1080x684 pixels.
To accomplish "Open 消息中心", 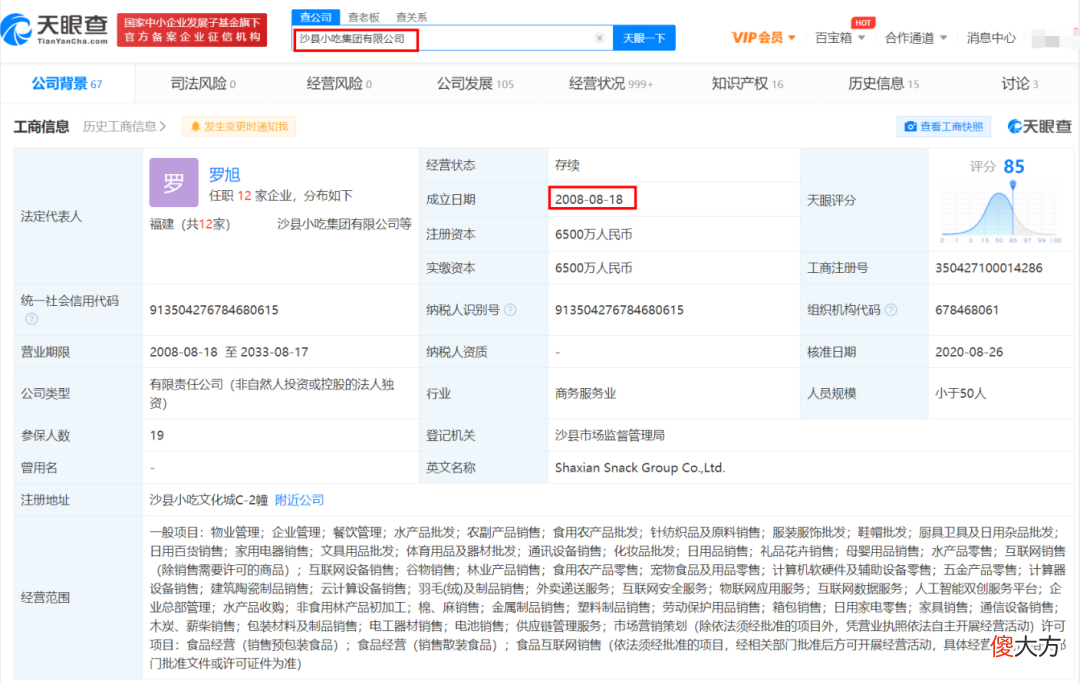I will click(990, 38).
